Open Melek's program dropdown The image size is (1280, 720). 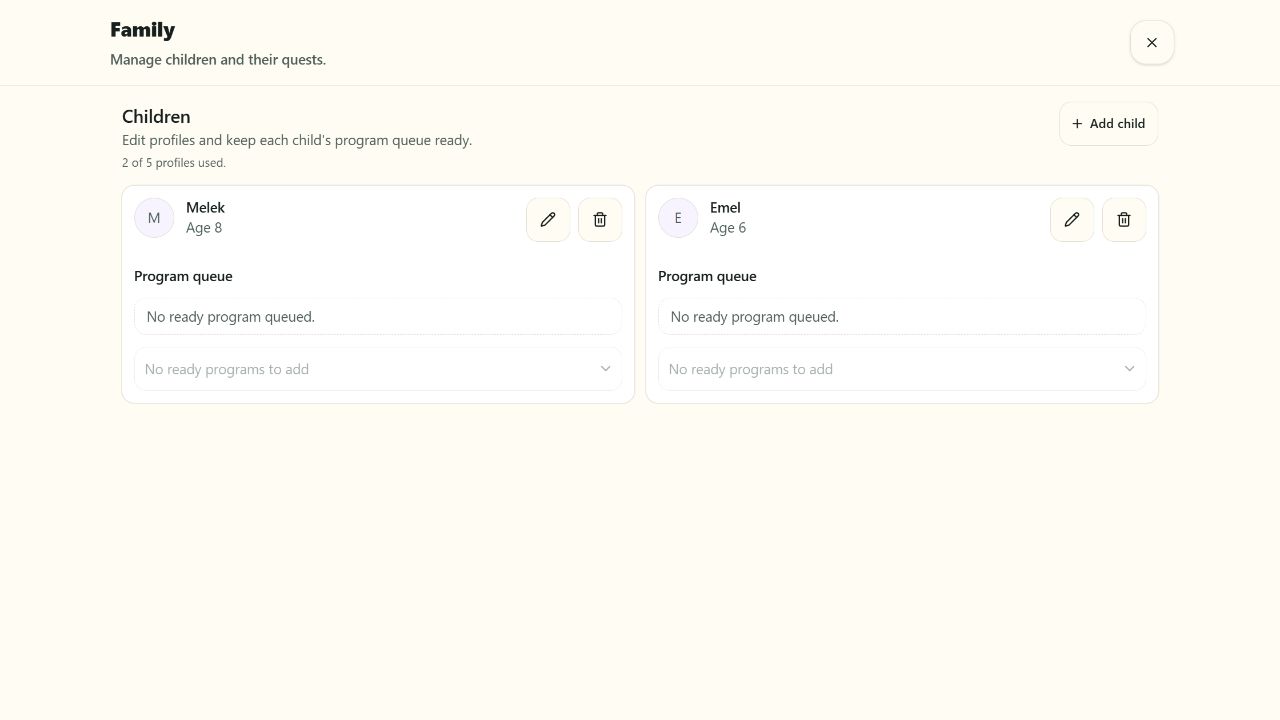pos(378,369)
